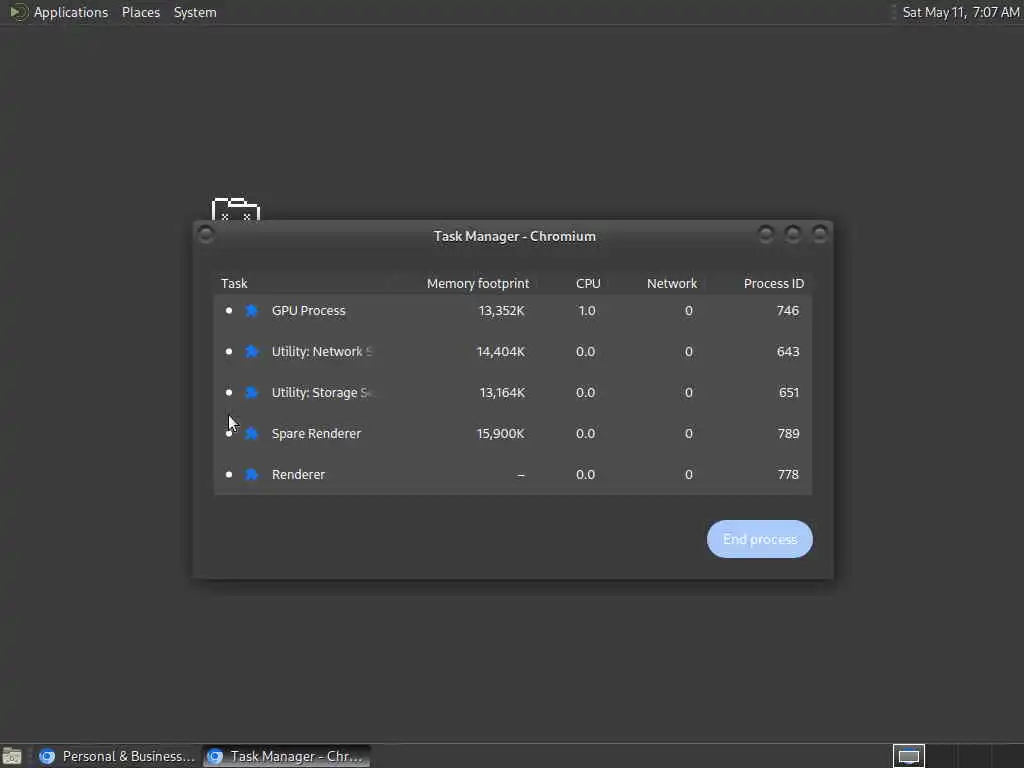Switch to Personal & Business taskbar window
1024x768 pixels.
(117, 756)
